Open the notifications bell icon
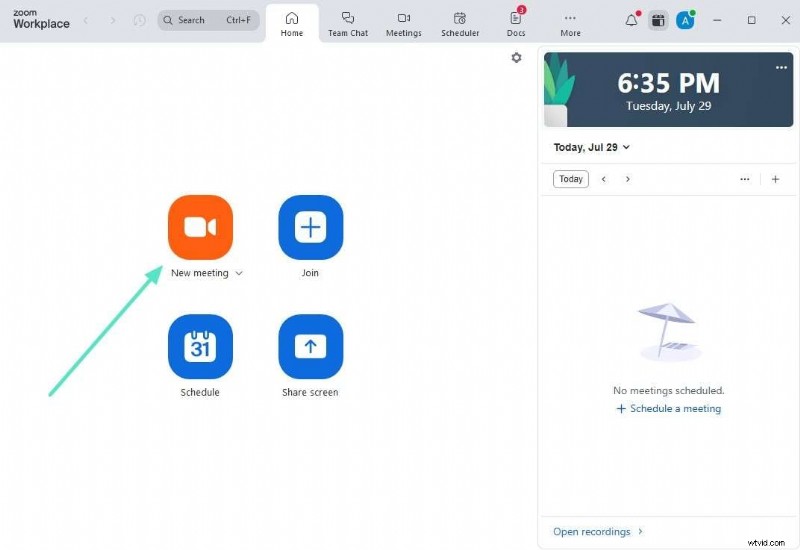 (x=631, y=20)
